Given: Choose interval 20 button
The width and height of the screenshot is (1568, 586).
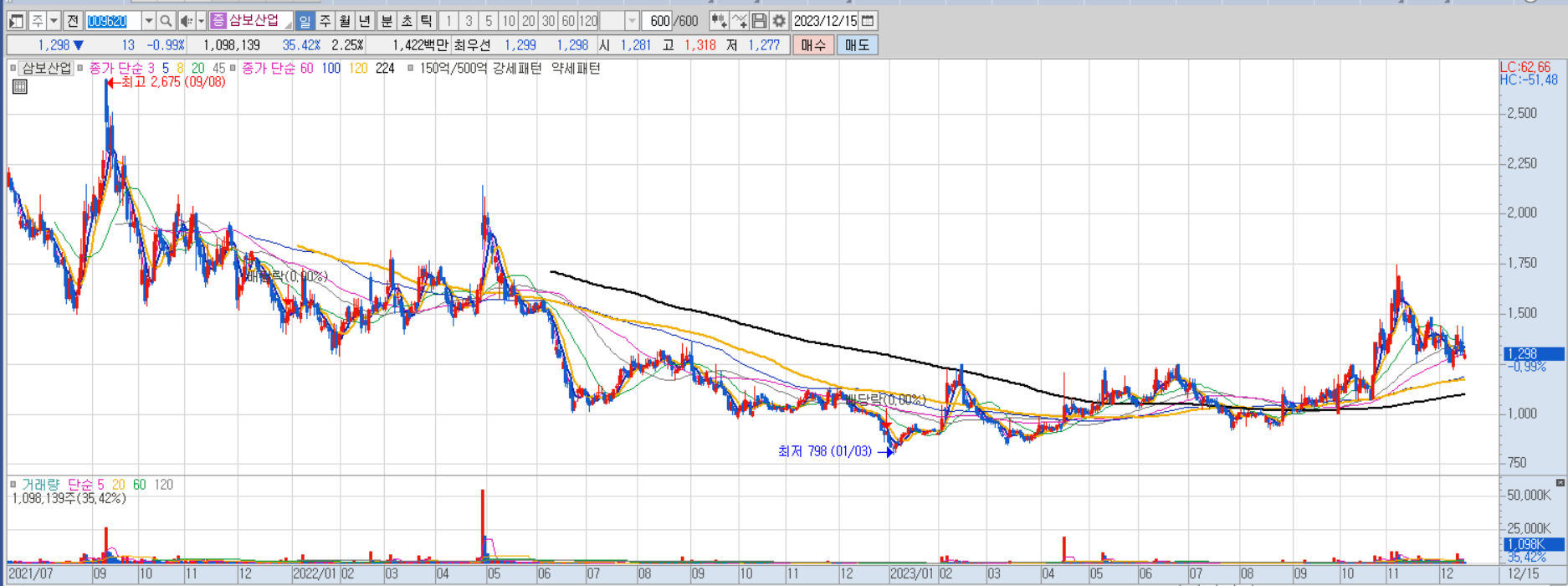Looking at the screenshot, I should coord(529,21).
